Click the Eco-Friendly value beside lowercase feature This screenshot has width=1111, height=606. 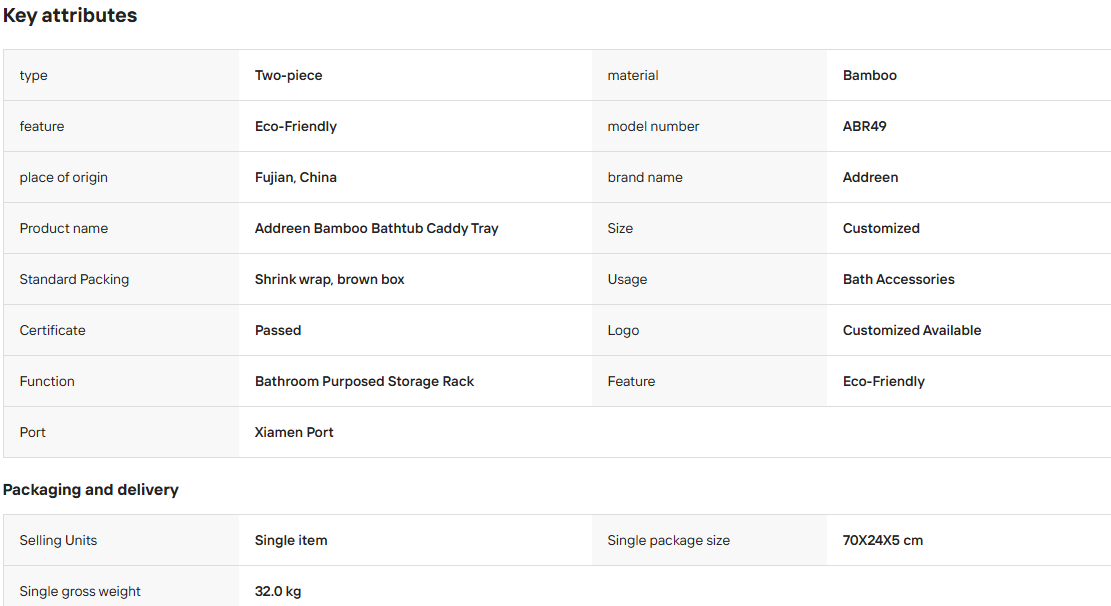295,126
